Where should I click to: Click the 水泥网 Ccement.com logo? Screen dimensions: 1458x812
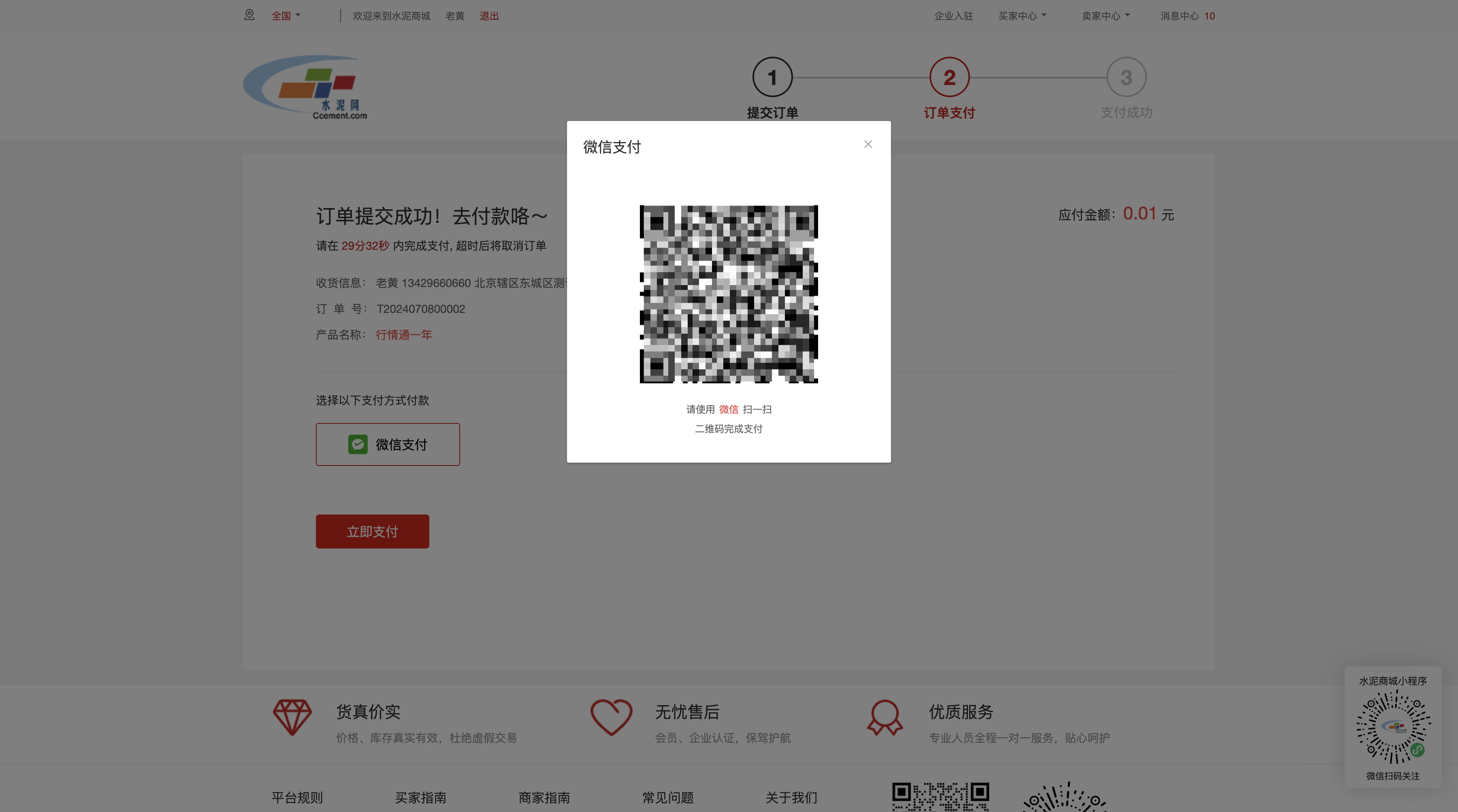pos(306,87)
